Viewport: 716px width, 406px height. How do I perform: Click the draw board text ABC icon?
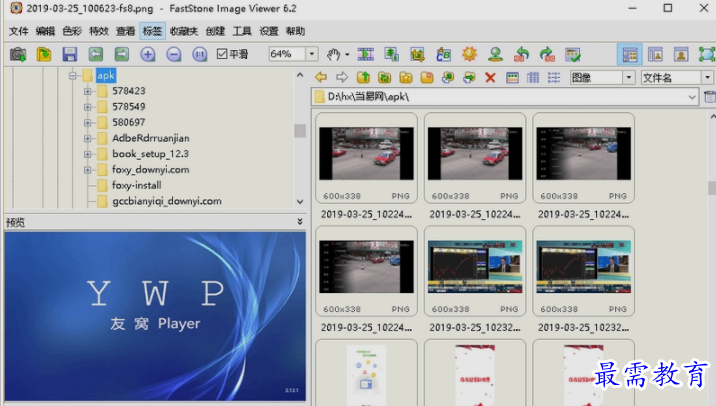(x=443, y=54)
